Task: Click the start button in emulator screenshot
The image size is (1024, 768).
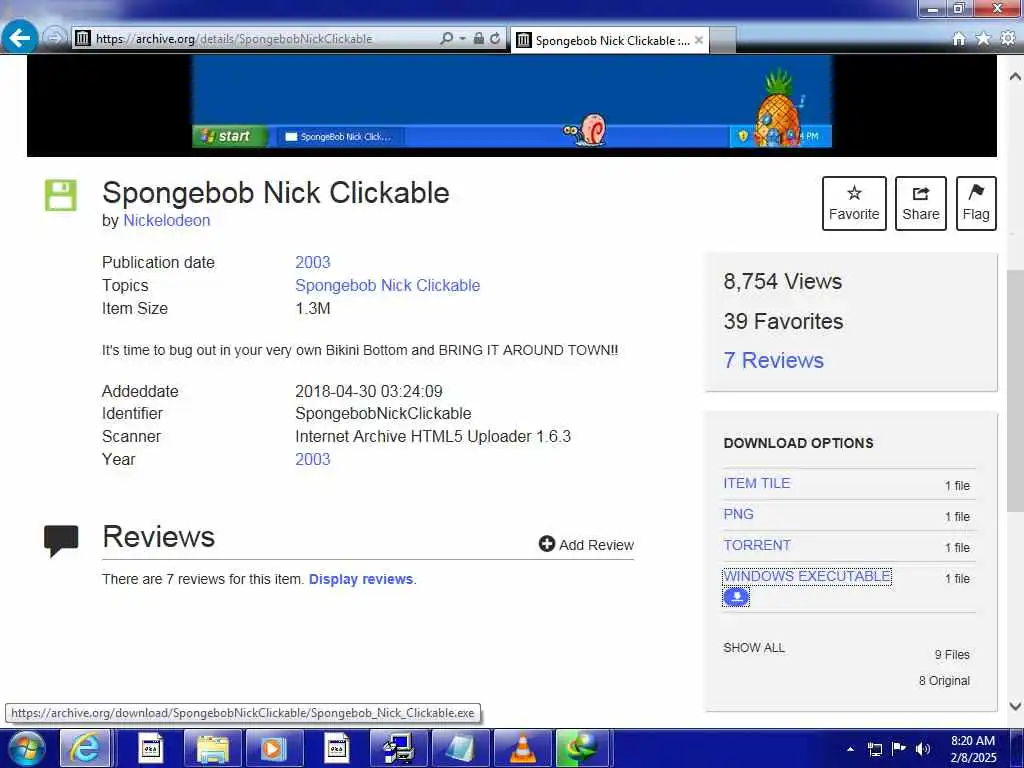Action: coord(230,136)
